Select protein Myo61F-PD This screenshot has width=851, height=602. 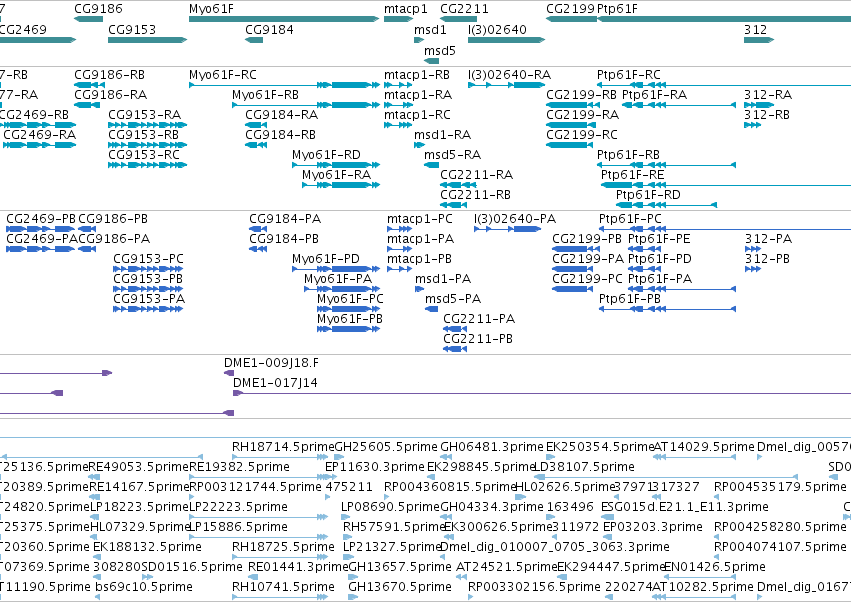tap(335, 269)
